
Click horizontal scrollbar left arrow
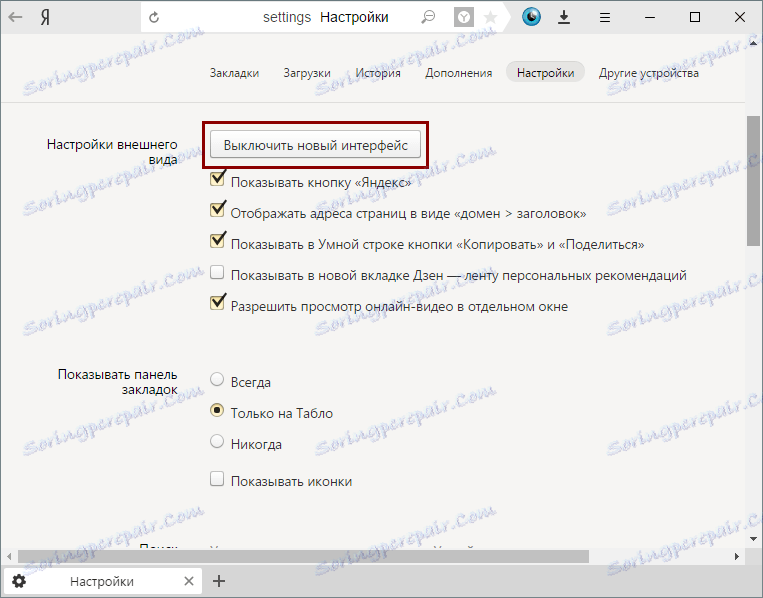pyautogui.click(x=9, y=556)
